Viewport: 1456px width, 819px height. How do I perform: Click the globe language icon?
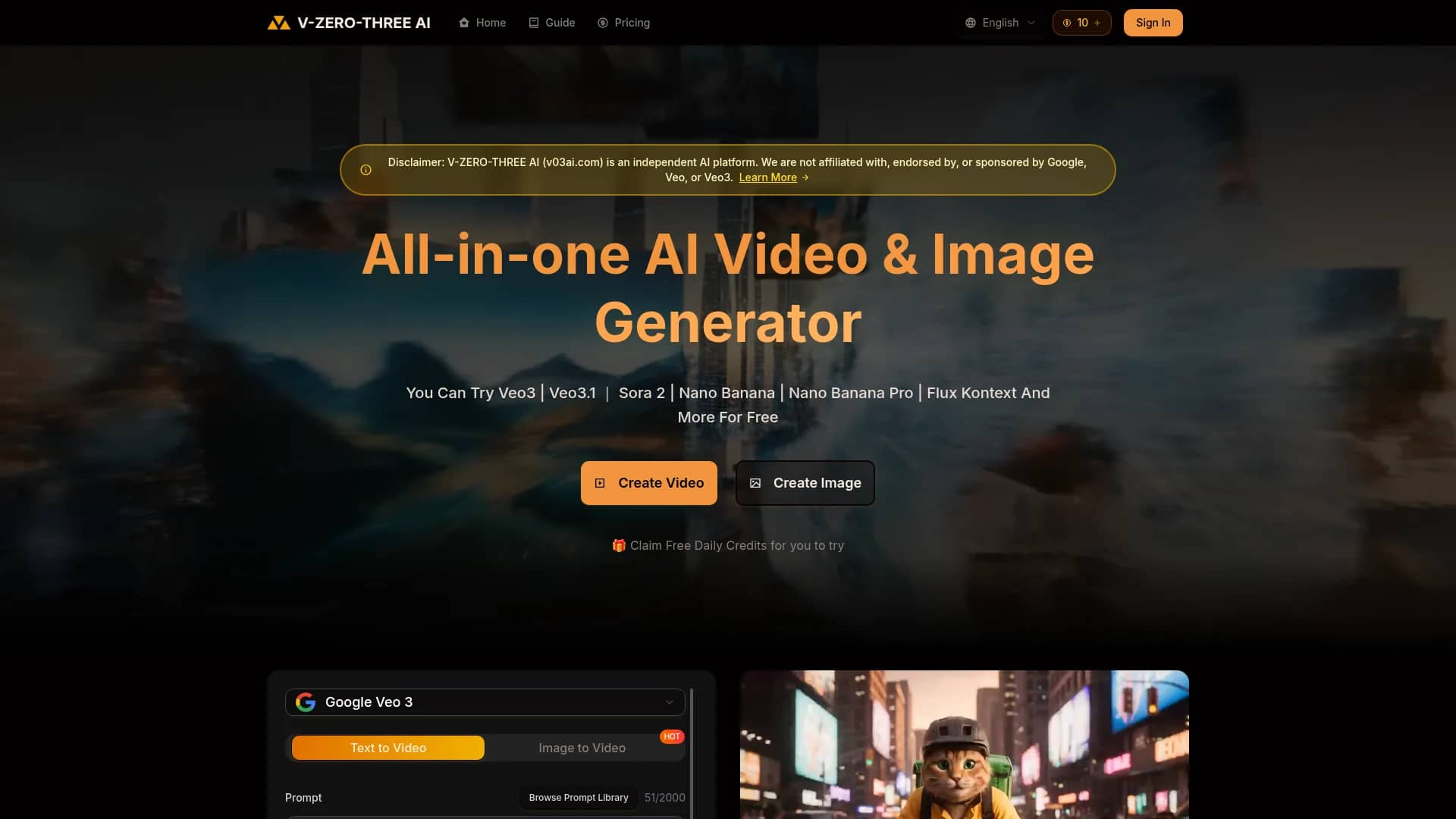[x=971, y=23]
